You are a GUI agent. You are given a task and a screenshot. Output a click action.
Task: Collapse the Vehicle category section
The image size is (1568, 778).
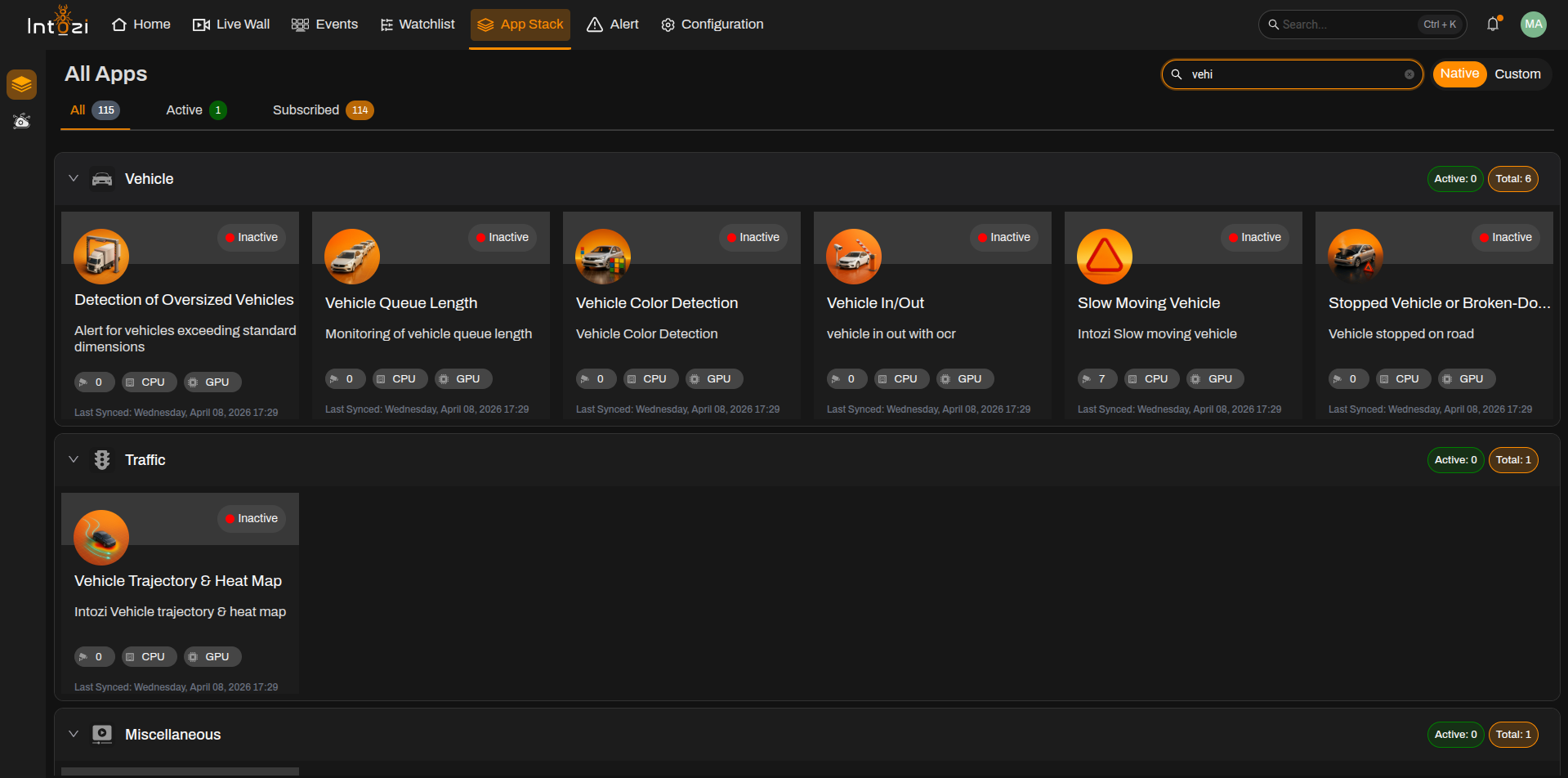pos(74,178)
